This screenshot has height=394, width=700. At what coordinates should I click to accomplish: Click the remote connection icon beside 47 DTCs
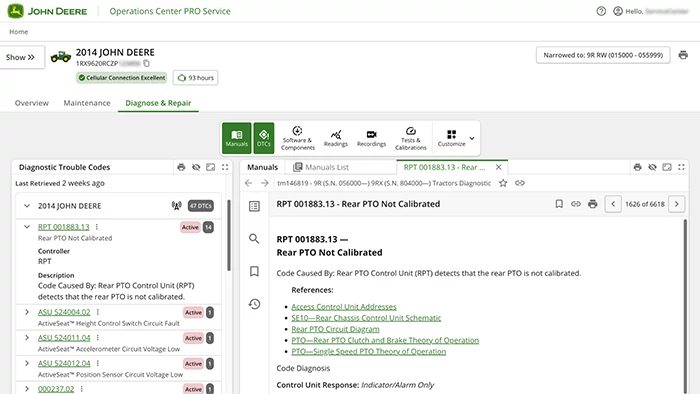coord(177,206)
